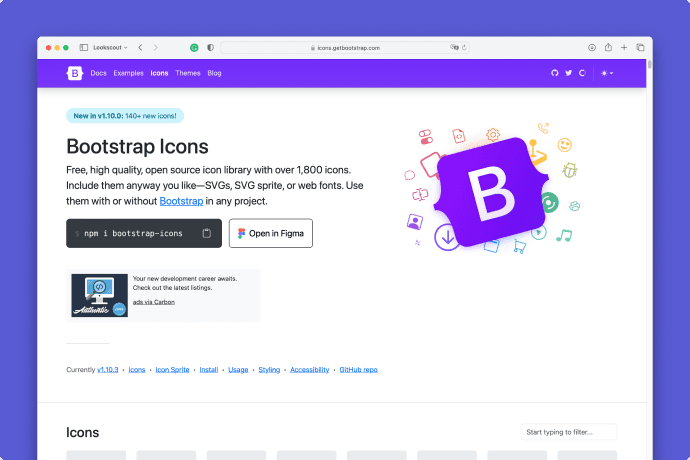Click the Bootstrap Icons heading
Viewport: 690px width, 460px height.
137,147
